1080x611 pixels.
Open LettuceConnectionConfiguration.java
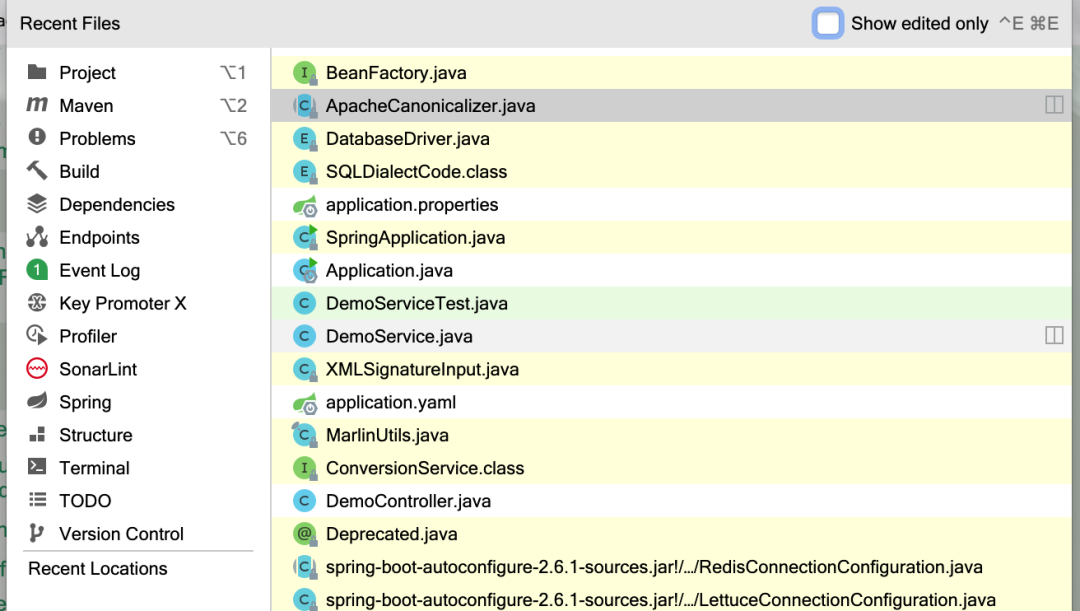[x=672, y=598]
